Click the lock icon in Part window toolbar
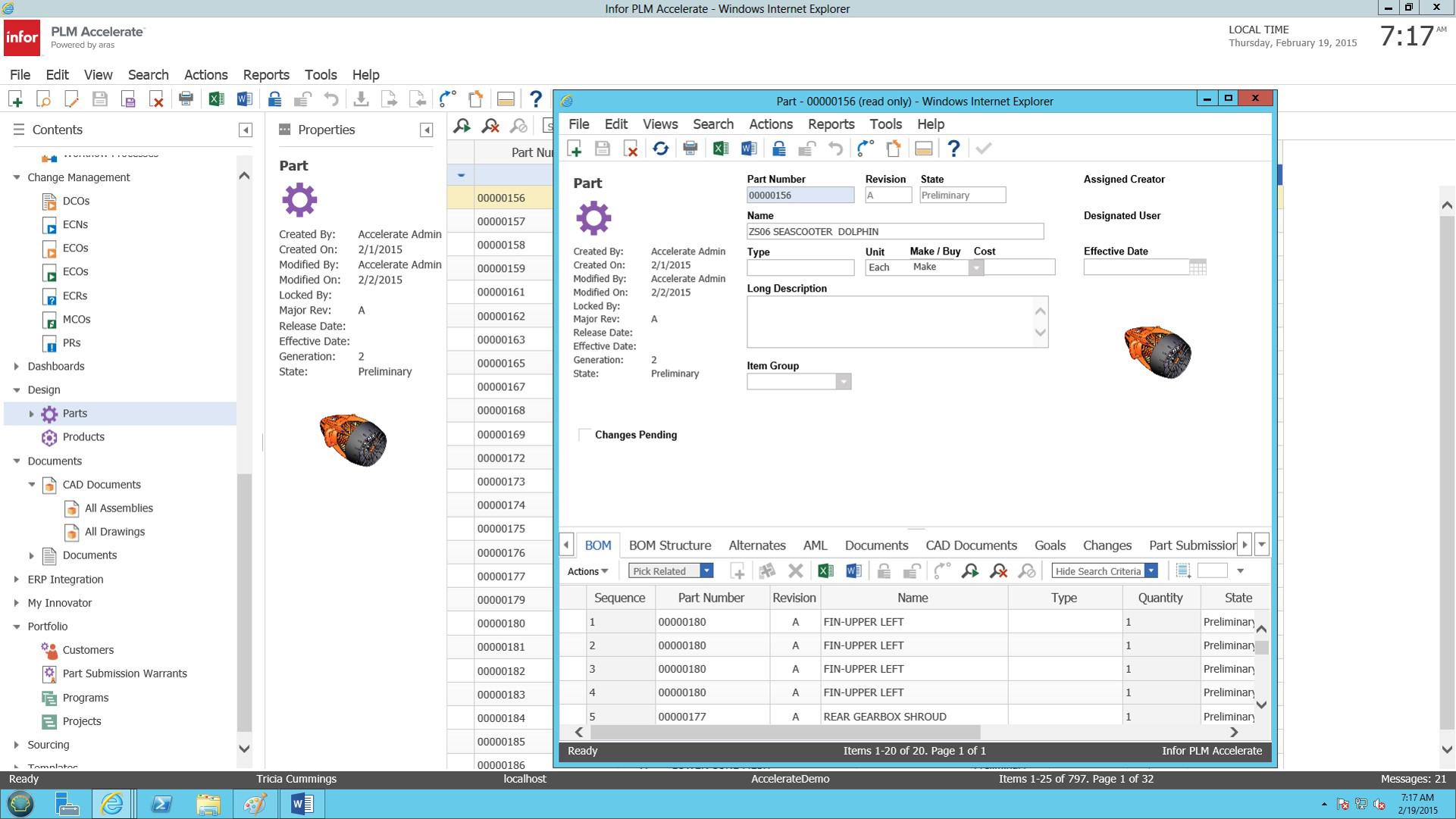Viewport: 1456px width, 819px height. [778, 148]
